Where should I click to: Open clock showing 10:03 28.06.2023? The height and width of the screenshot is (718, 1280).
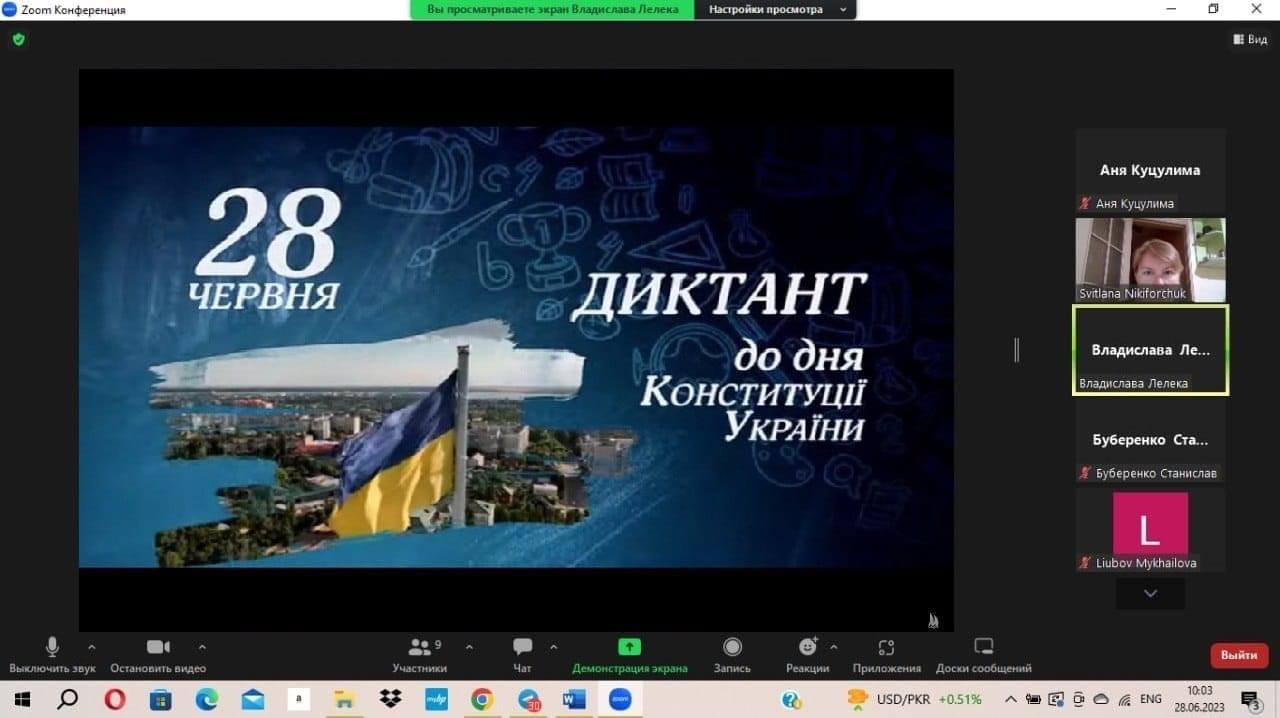(x=1199, y=698)
